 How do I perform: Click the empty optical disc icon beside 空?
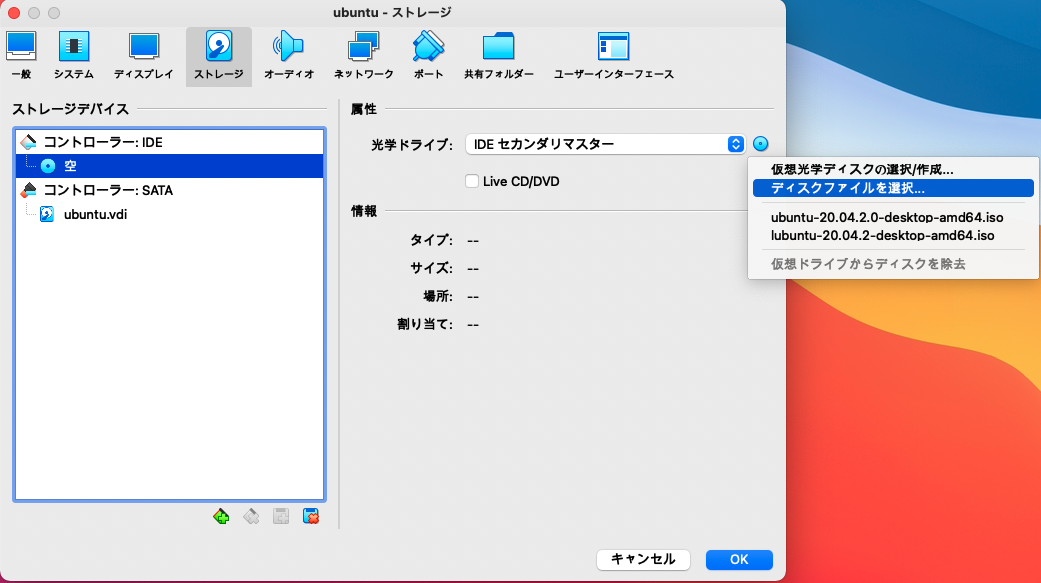(x=48, y=166)
